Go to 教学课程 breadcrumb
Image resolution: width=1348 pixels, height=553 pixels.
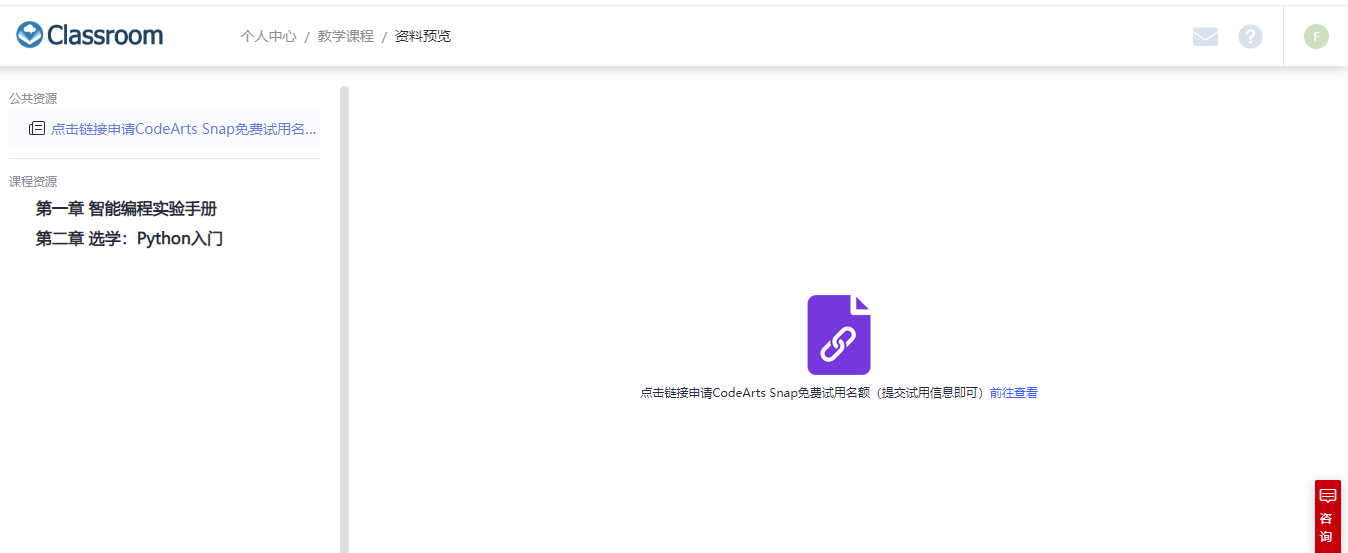(345, 36)
